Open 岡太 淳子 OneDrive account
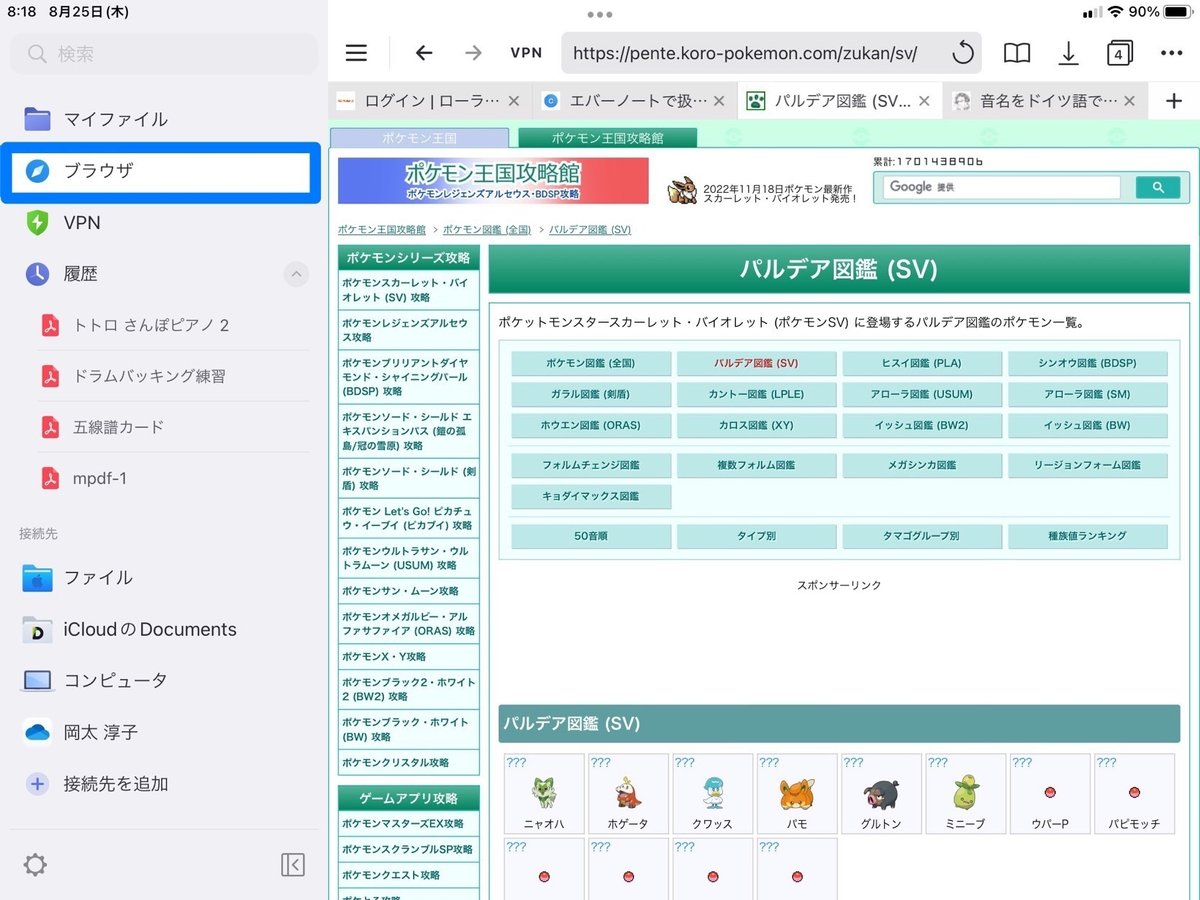Viewport: 1200px width, 900px height. pos(164,732)
